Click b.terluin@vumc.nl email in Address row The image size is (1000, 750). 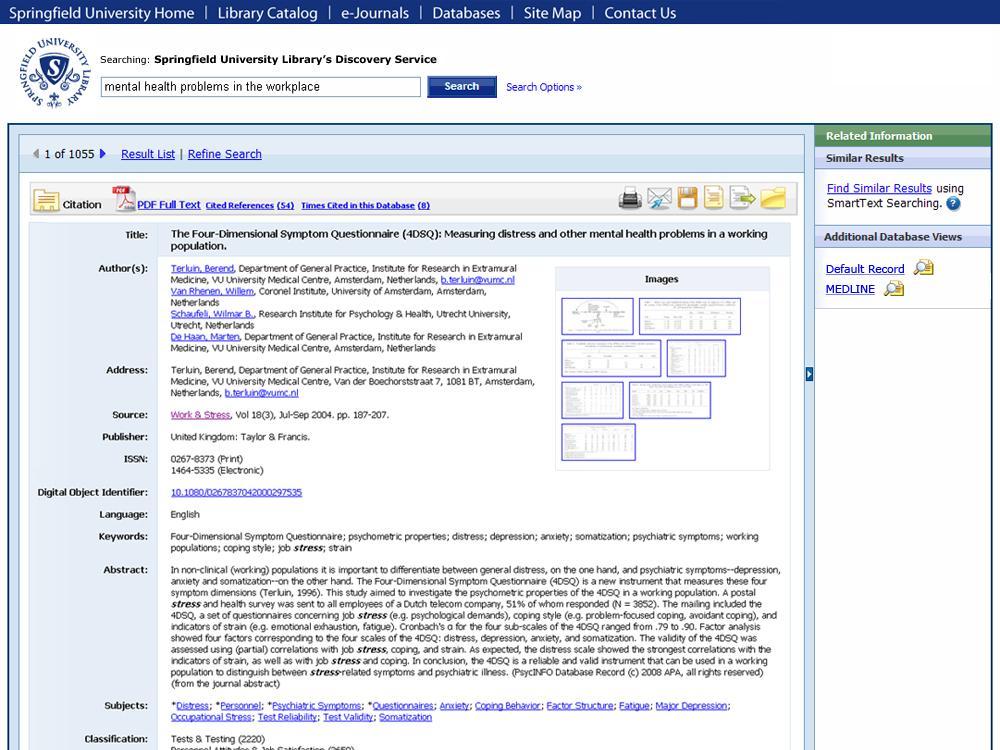[x=261, y=393]
